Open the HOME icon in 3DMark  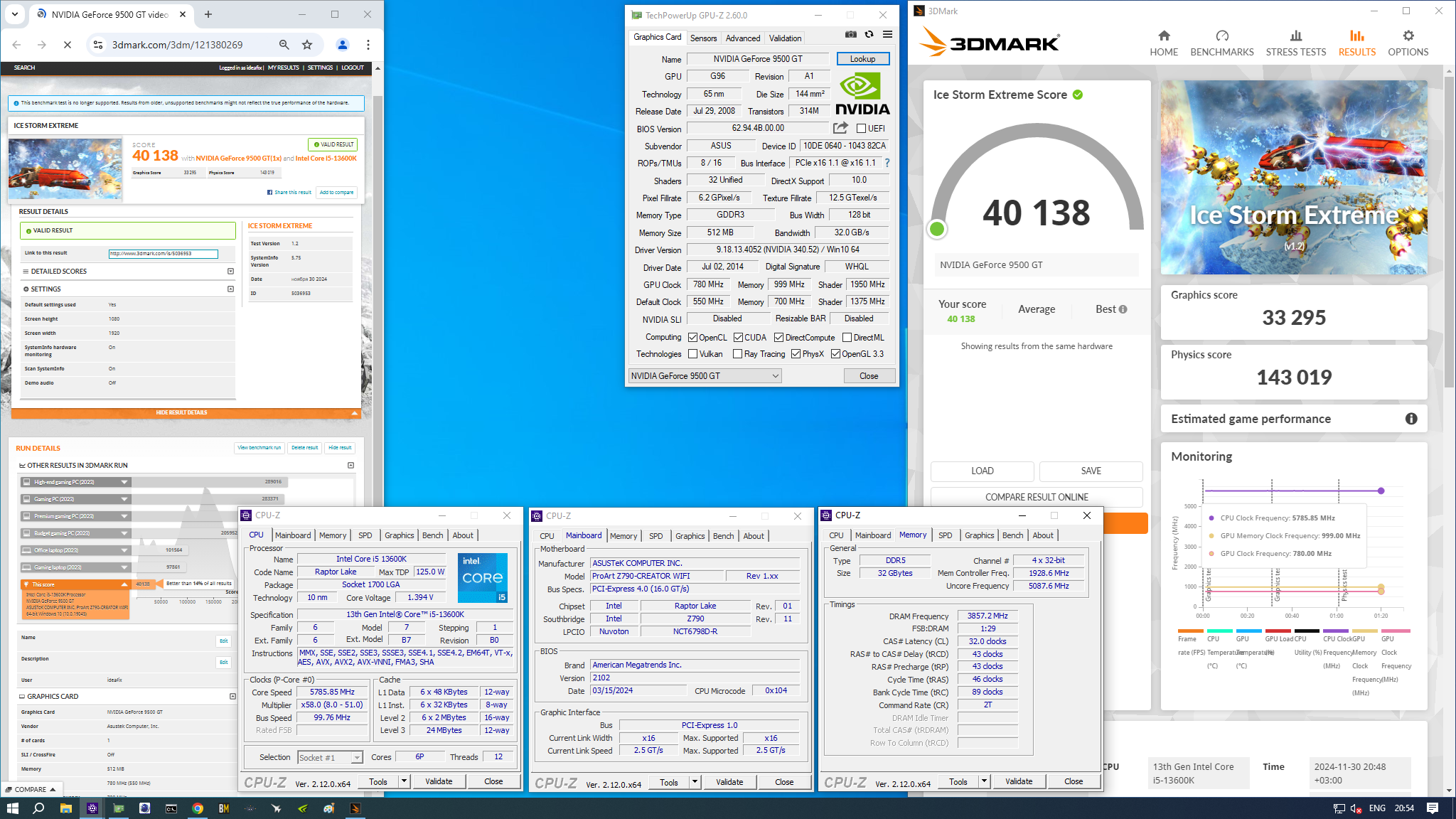[x=1164, y=43]
